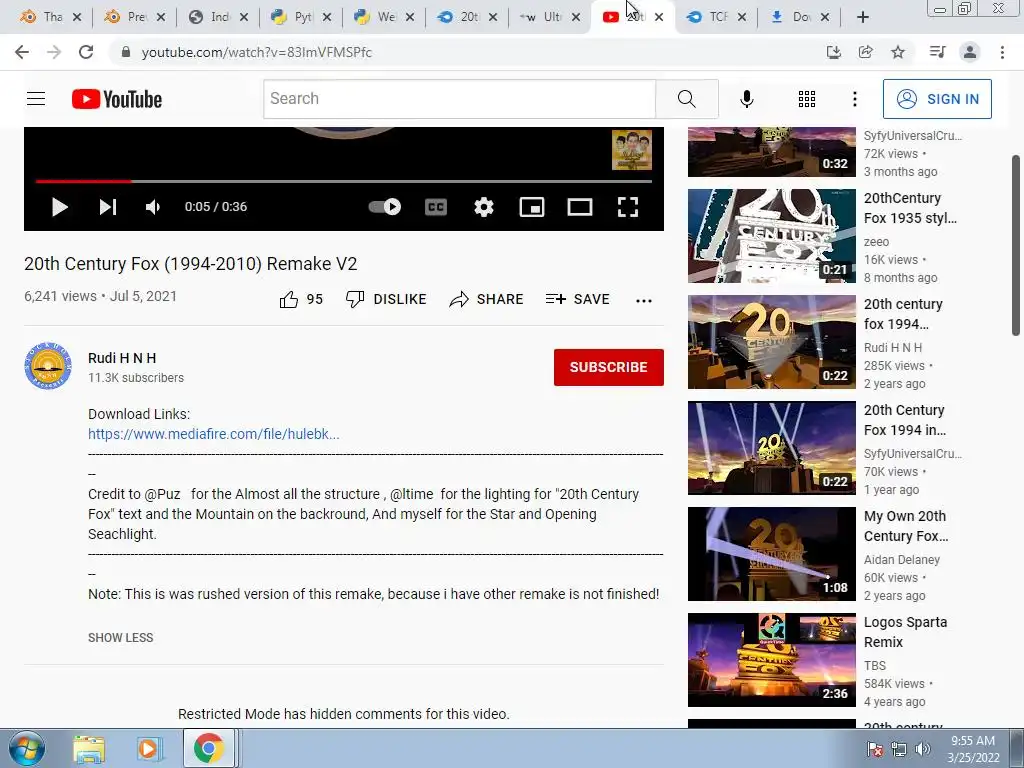
Task: Focus the YouTube search field
Action: coord(459,99)
